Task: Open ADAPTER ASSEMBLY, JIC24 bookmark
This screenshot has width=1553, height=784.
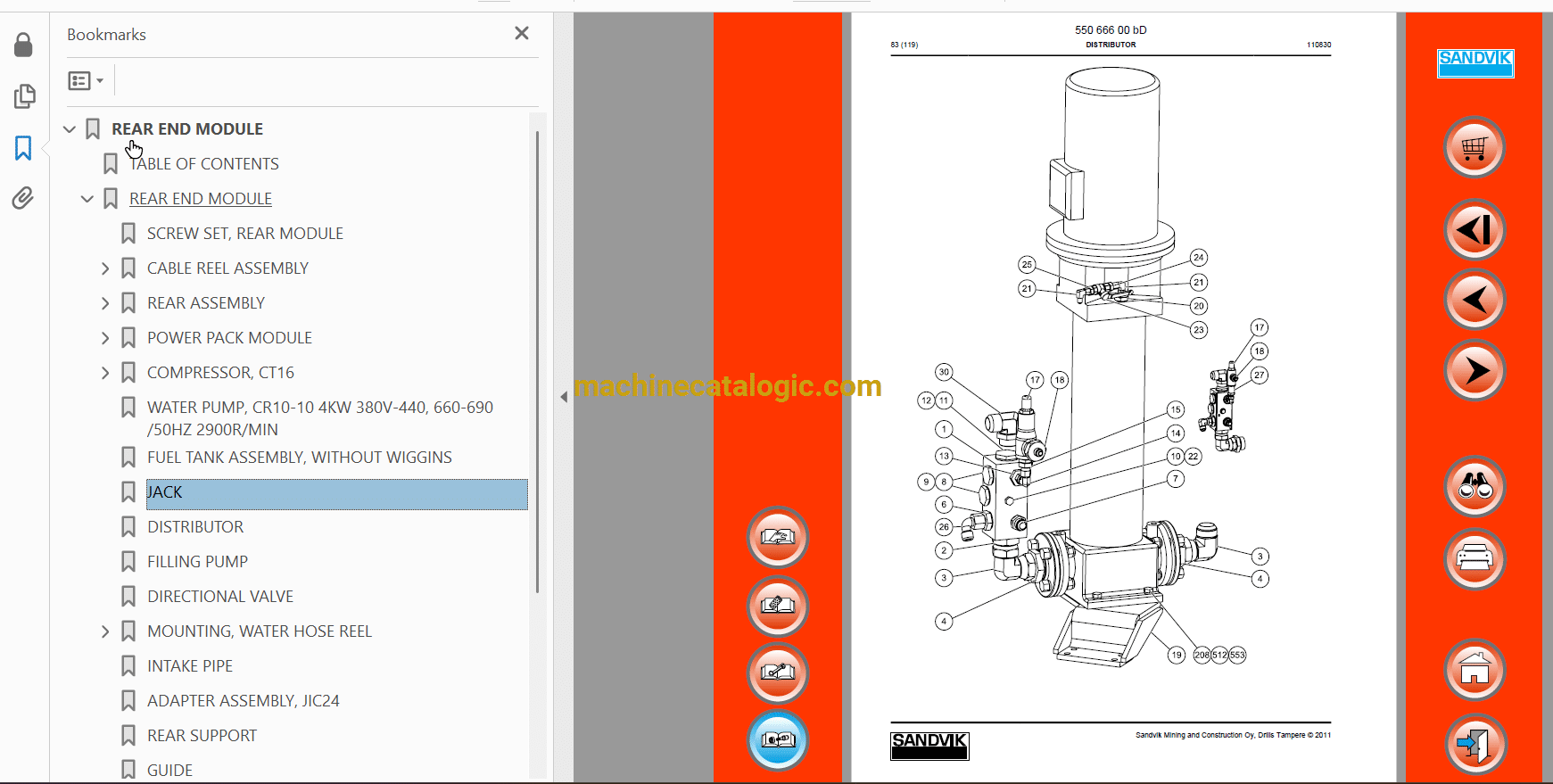Action: (244, 701)
